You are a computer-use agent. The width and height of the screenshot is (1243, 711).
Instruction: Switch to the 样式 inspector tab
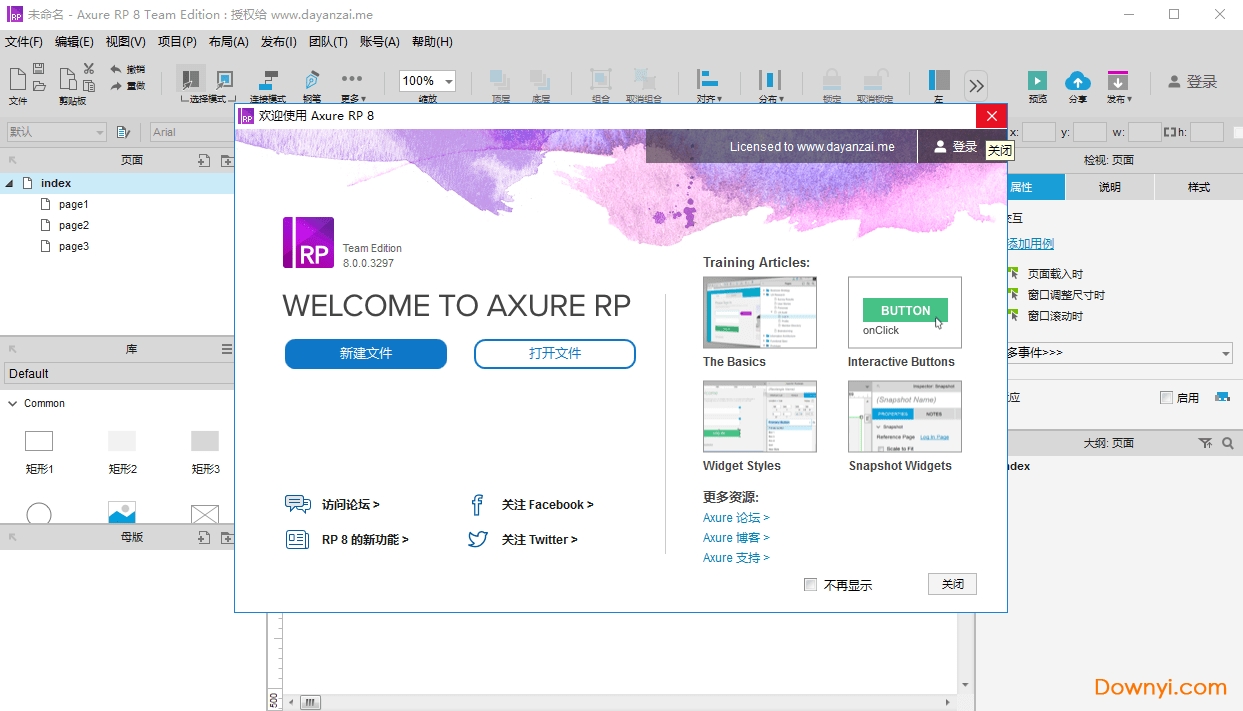pyautogui.click(x=1198, y=187)
